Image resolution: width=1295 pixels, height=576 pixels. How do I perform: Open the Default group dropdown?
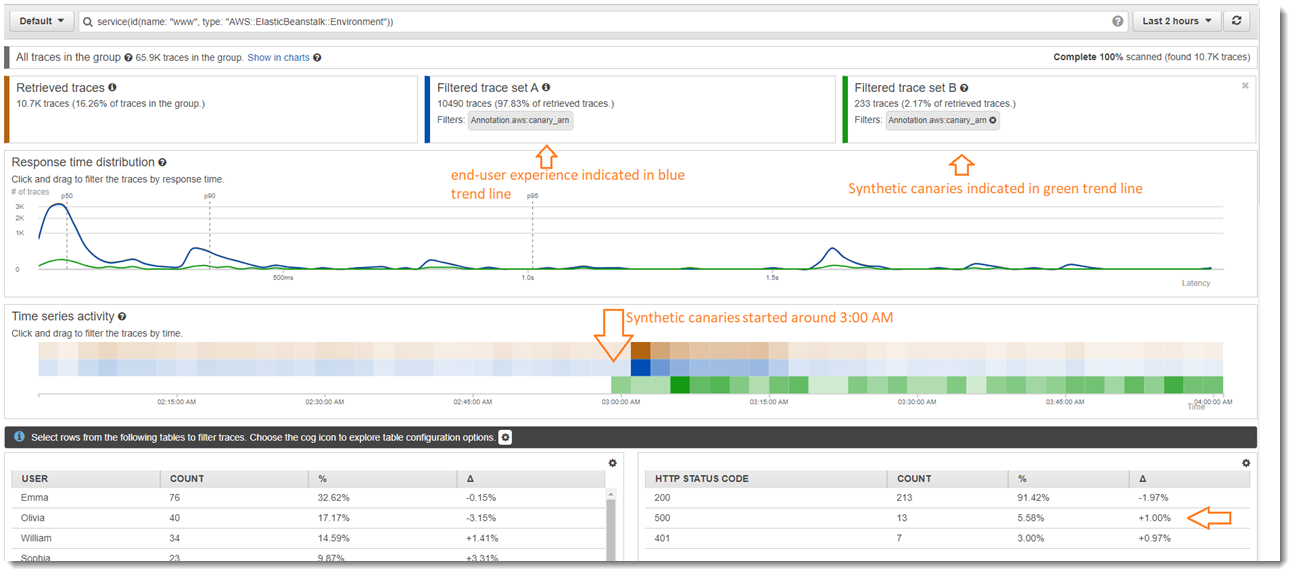(x=40, y=20)
